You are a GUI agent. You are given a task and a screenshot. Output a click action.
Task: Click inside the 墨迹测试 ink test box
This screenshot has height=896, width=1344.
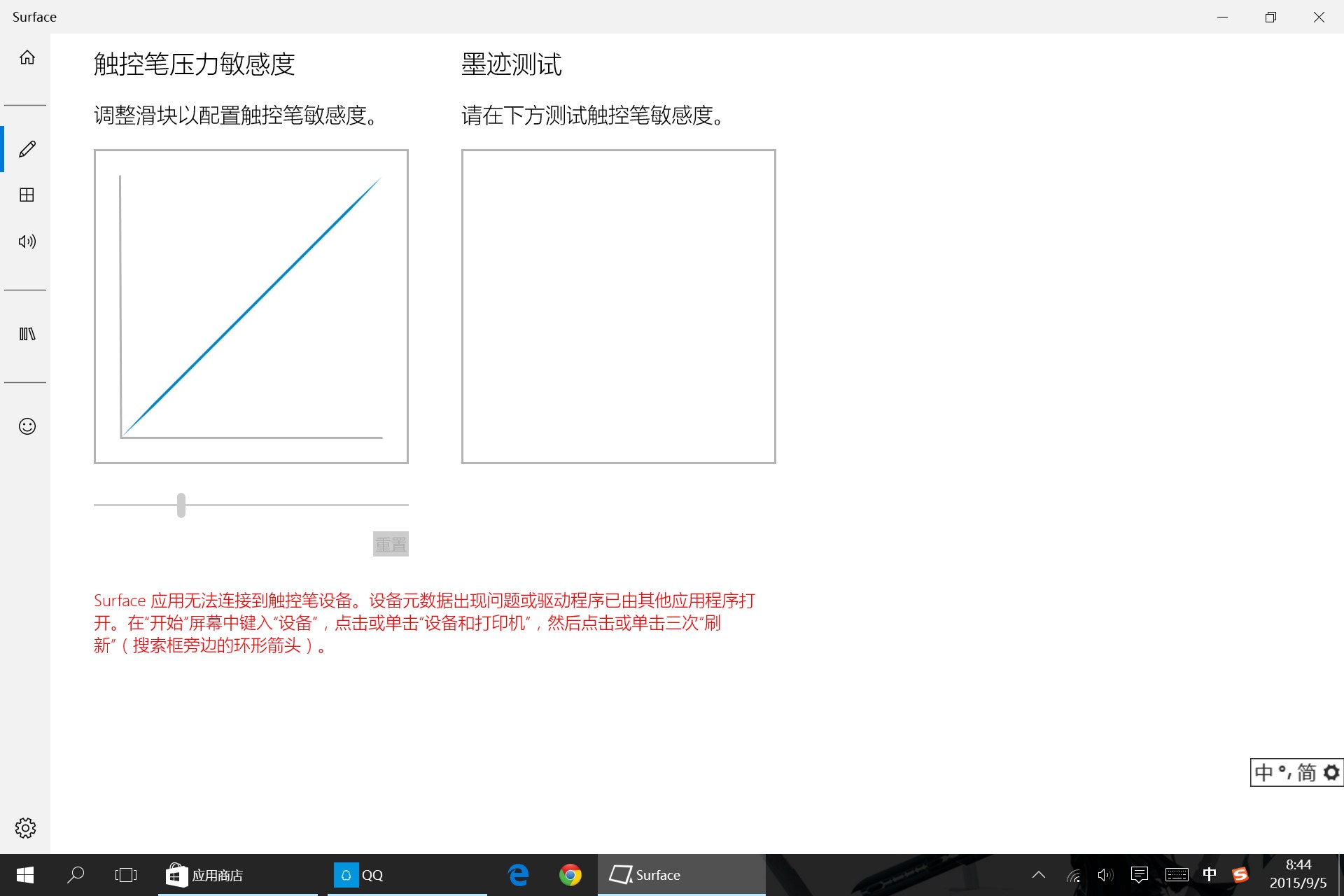[x=618, y=306]
